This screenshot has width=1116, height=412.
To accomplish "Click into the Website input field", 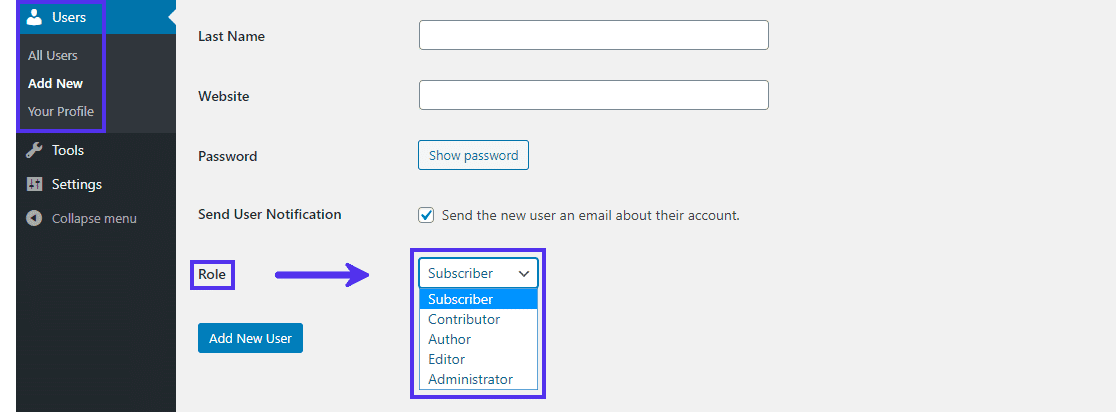I will pyautogui.click(x=593, y=96).
